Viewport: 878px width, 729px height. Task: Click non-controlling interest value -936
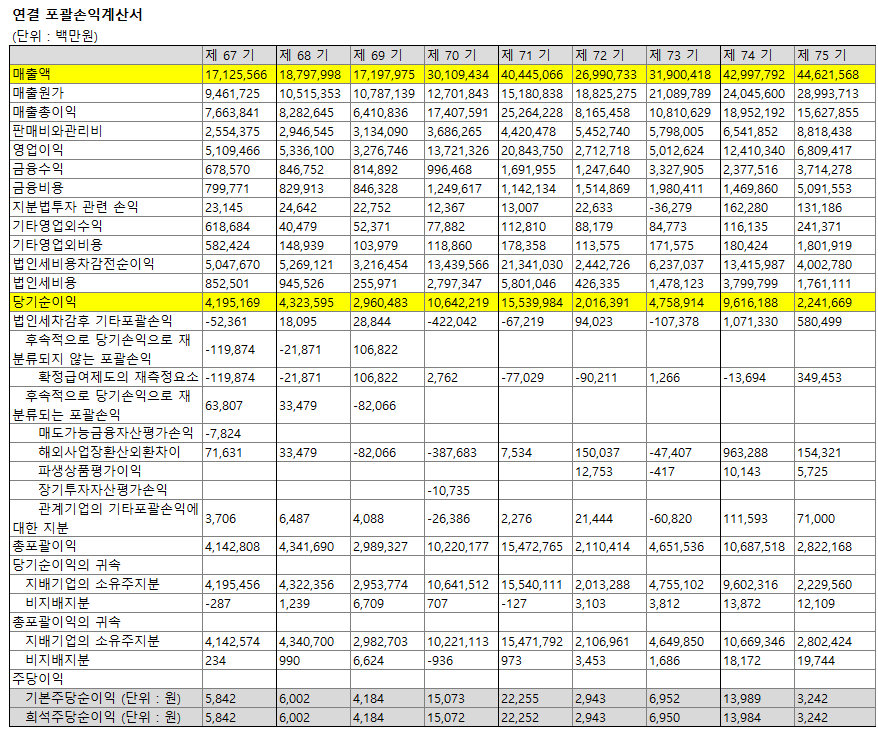[x=440, y=661]
